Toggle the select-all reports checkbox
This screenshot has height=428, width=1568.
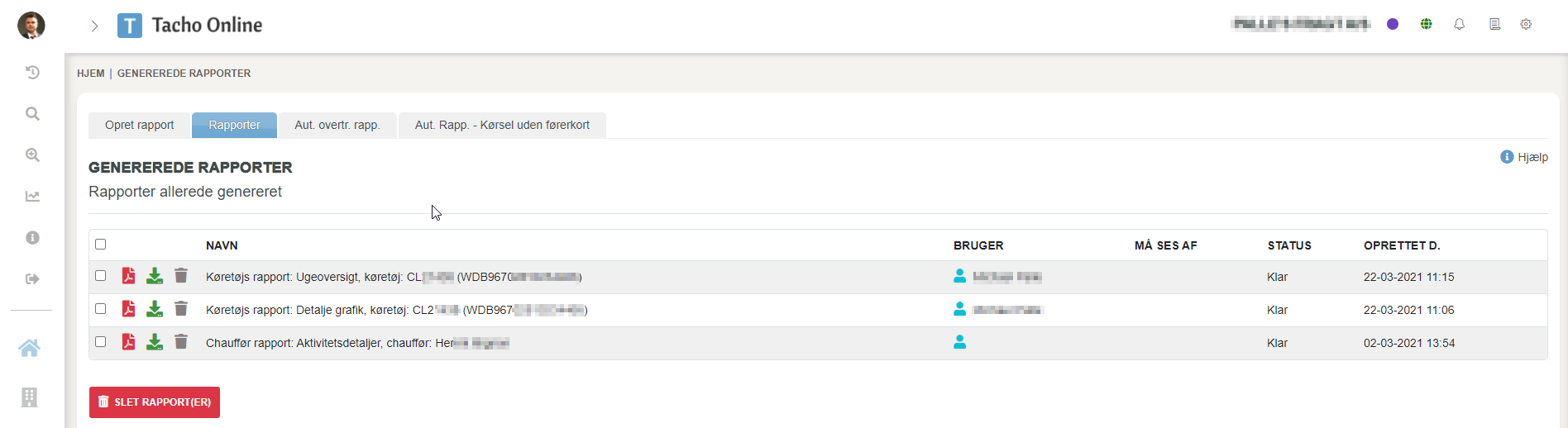(x=101, y=245)
